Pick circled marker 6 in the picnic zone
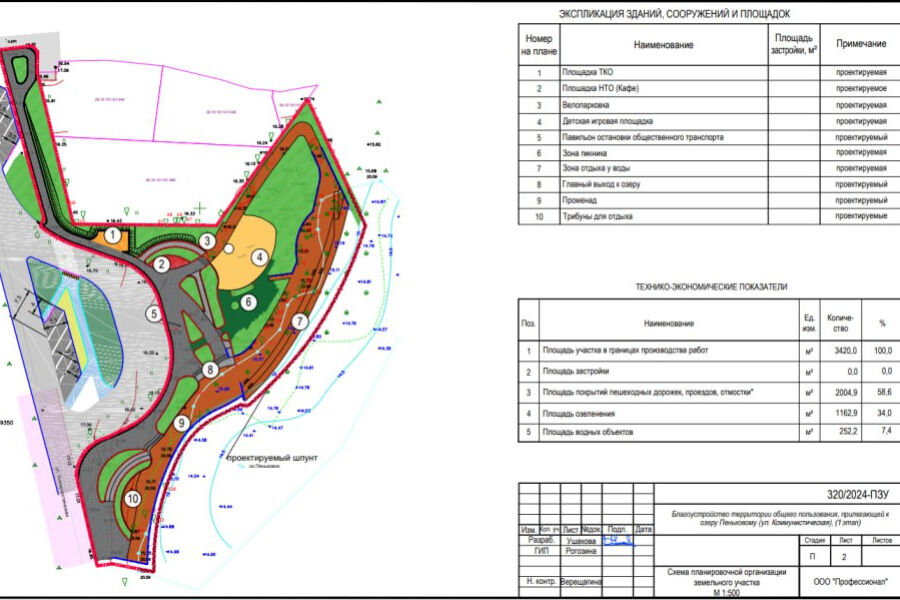 249,301
